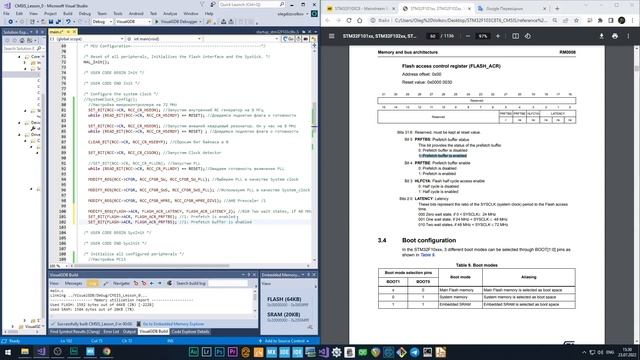Image resolution: width=640 pixels, height=360 pixels.
Task: Switch to Find Symbol Results tab
Action: click(75, 332)
